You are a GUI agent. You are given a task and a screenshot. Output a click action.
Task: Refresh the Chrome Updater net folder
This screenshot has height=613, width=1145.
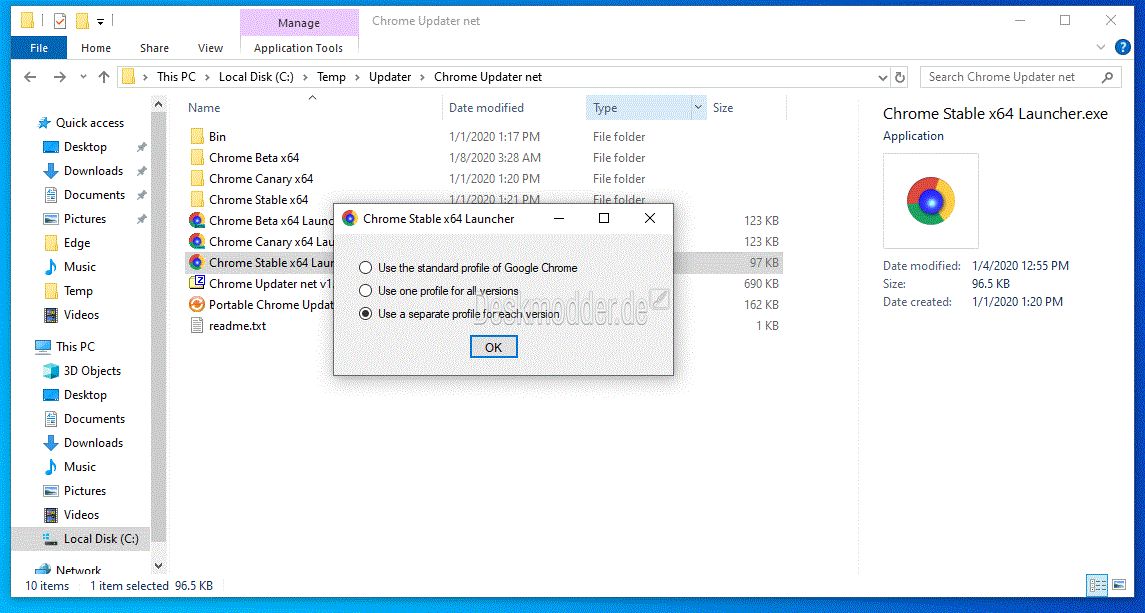900,77
